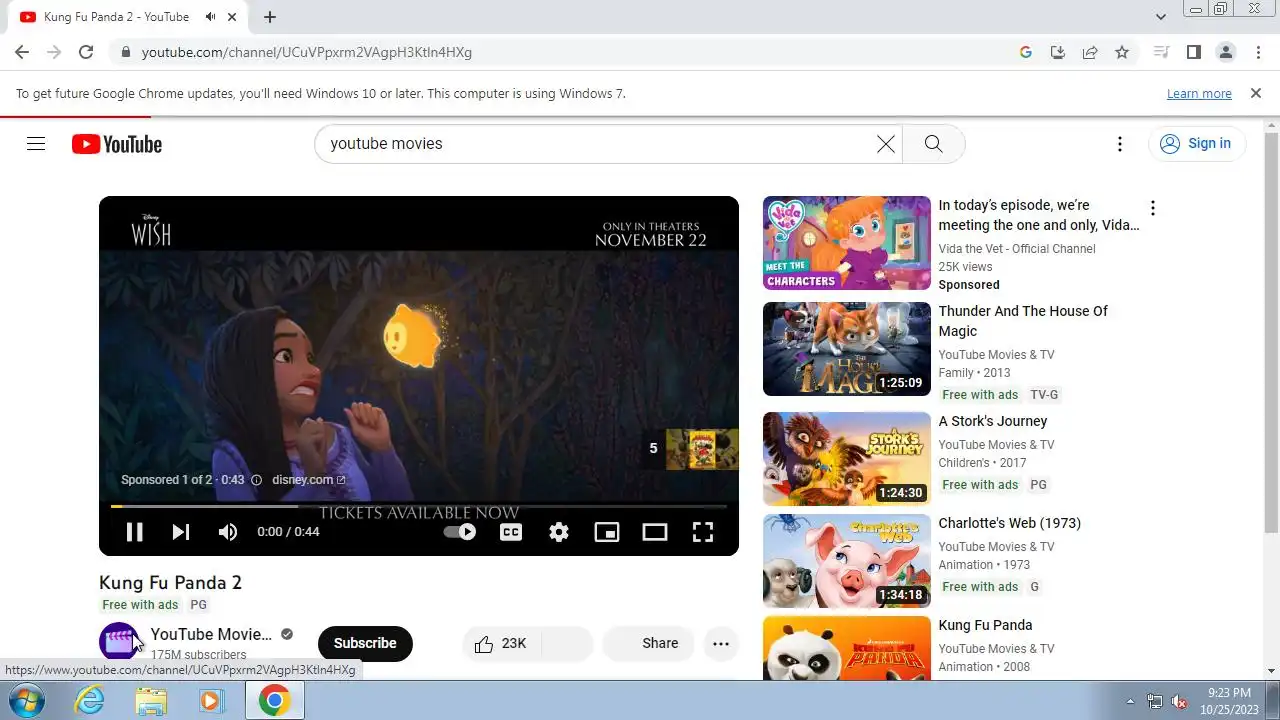The height and width of the screenshot is (720, 1280).
Task: Click the video progress bar
Action: coord(418,507)
